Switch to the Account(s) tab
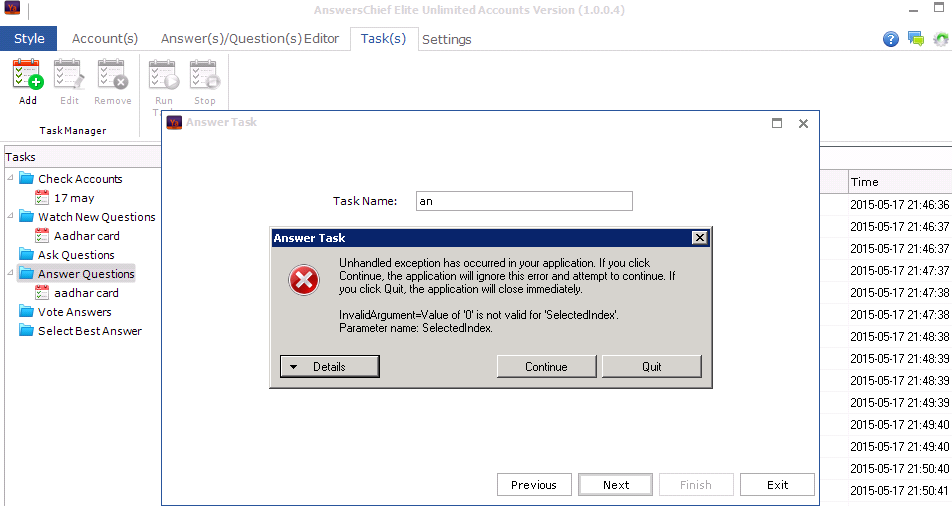Image resolution: width=952 pixels, height=506 pixels. (104, 39)
